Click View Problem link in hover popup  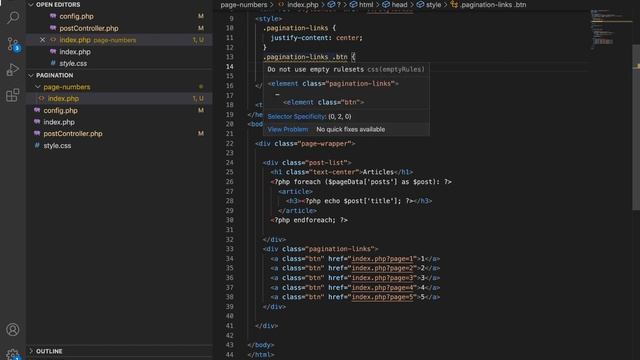pos(288,129)
